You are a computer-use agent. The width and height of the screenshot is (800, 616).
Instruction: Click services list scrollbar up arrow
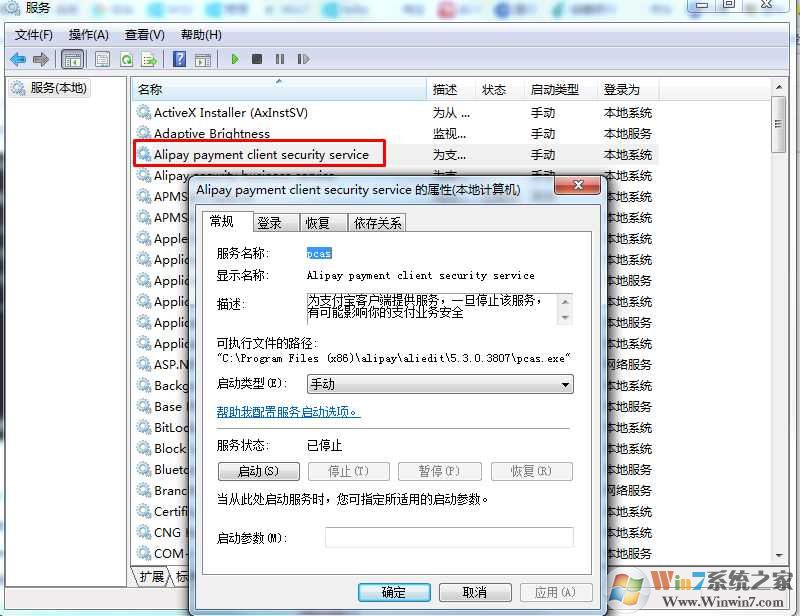(779, 88)
